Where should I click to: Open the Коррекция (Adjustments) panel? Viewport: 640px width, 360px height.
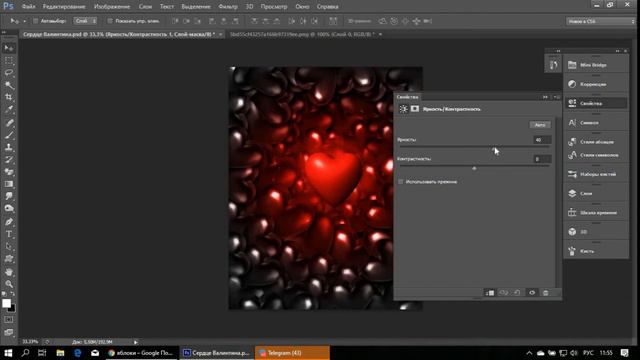tap(596, 84)
